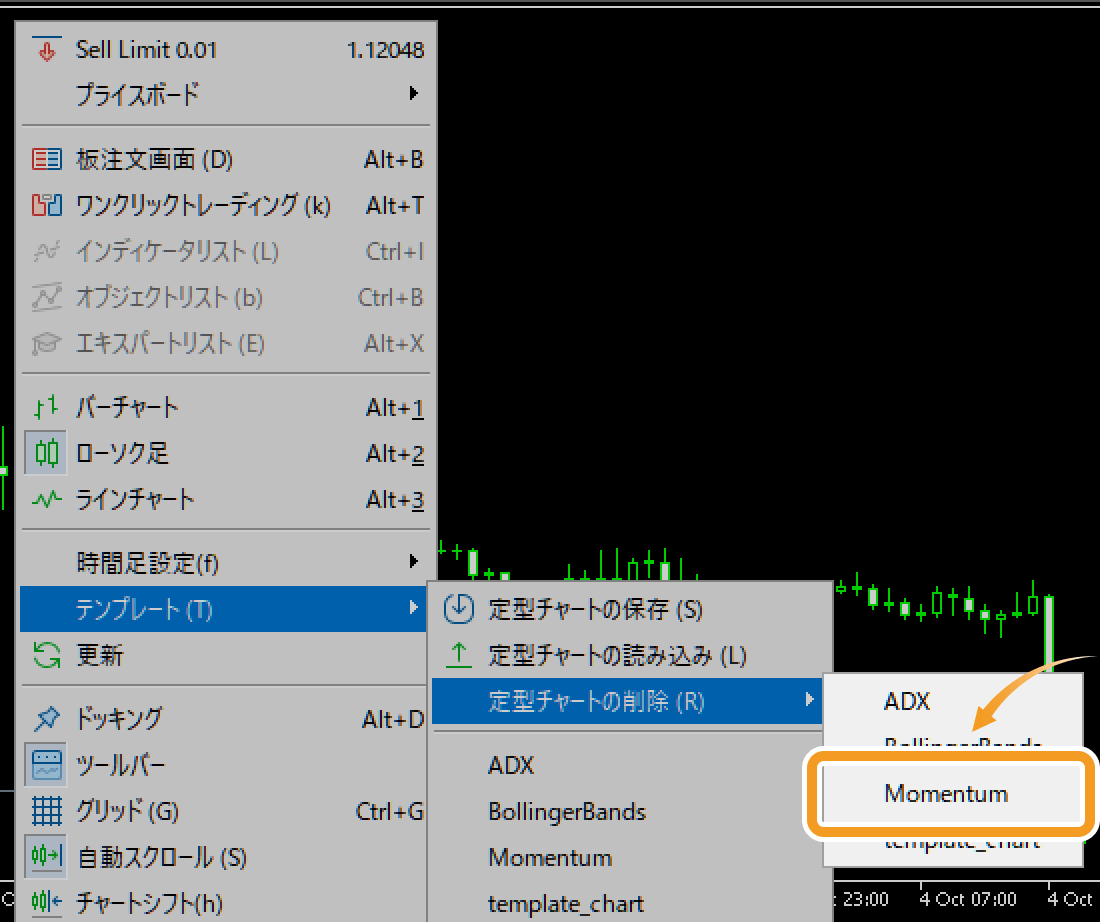Click the Sell Limit red arrow icon
This screenshot has width=1100, height=922.
[x=46, y=50]
